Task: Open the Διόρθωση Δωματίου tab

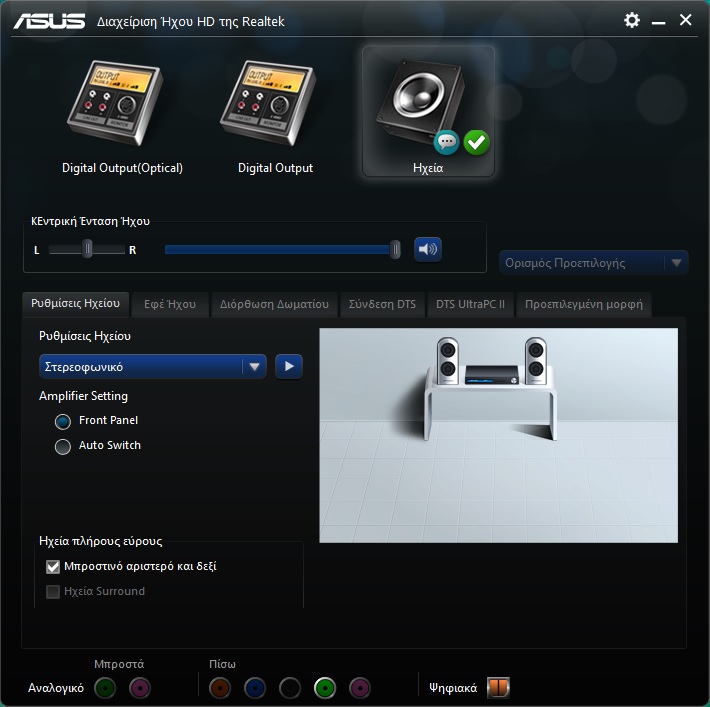Action: pos(274,304)
